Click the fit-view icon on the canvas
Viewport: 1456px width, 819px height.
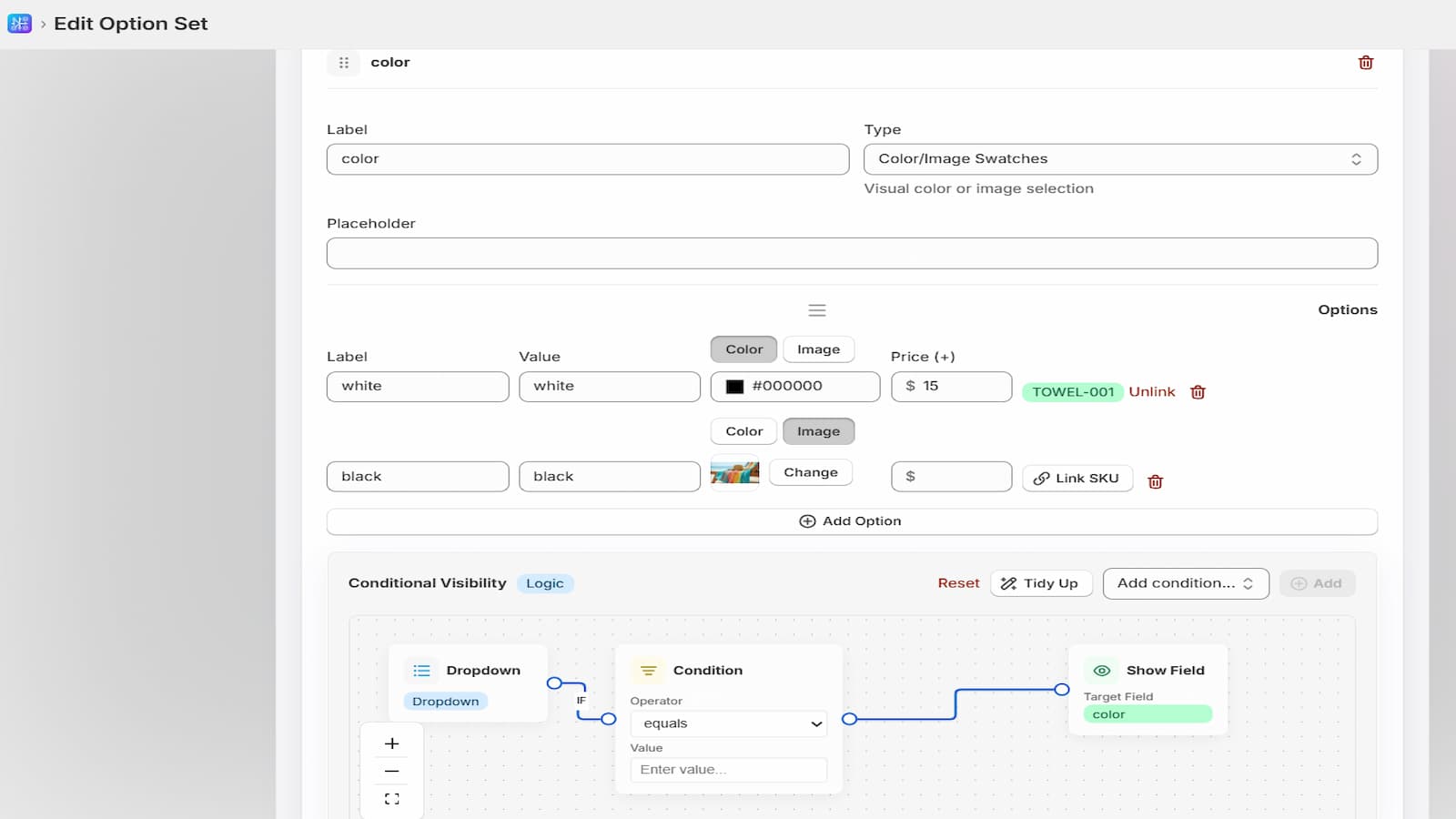(392, 798)
